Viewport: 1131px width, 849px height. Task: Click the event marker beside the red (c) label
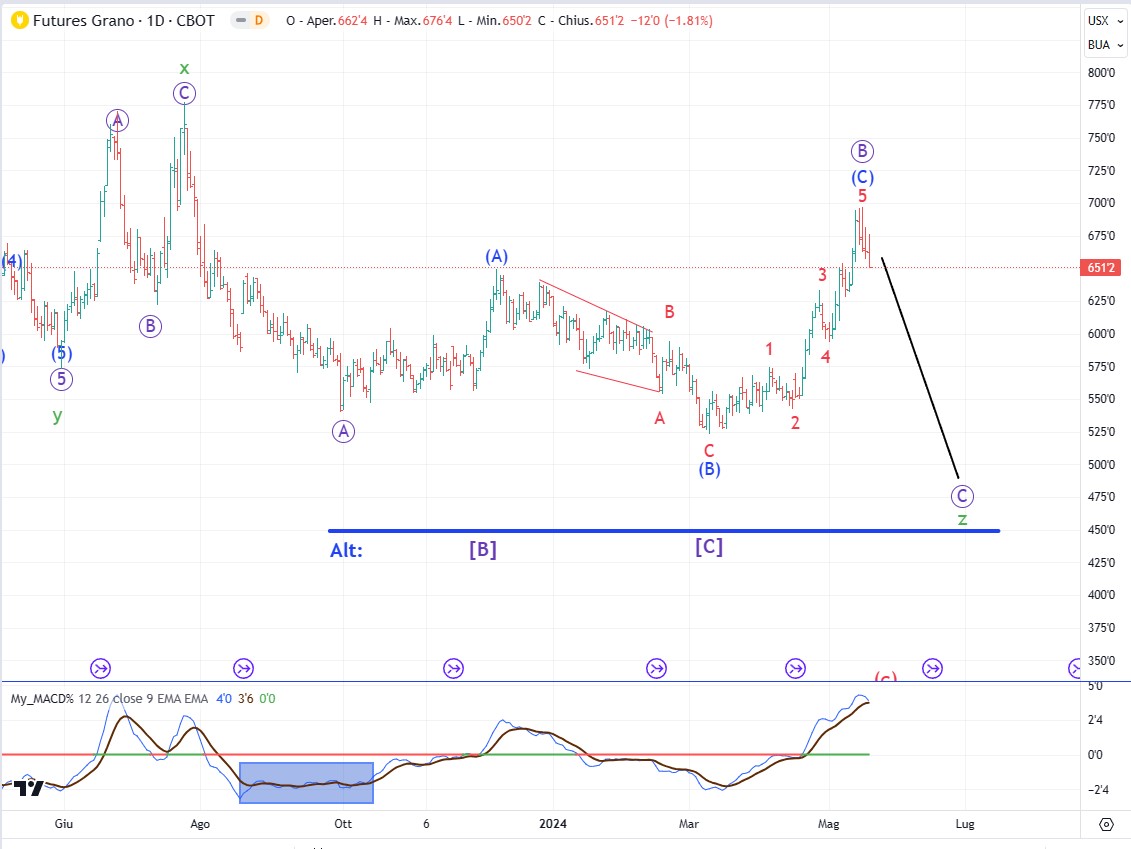tap(932, 669)
